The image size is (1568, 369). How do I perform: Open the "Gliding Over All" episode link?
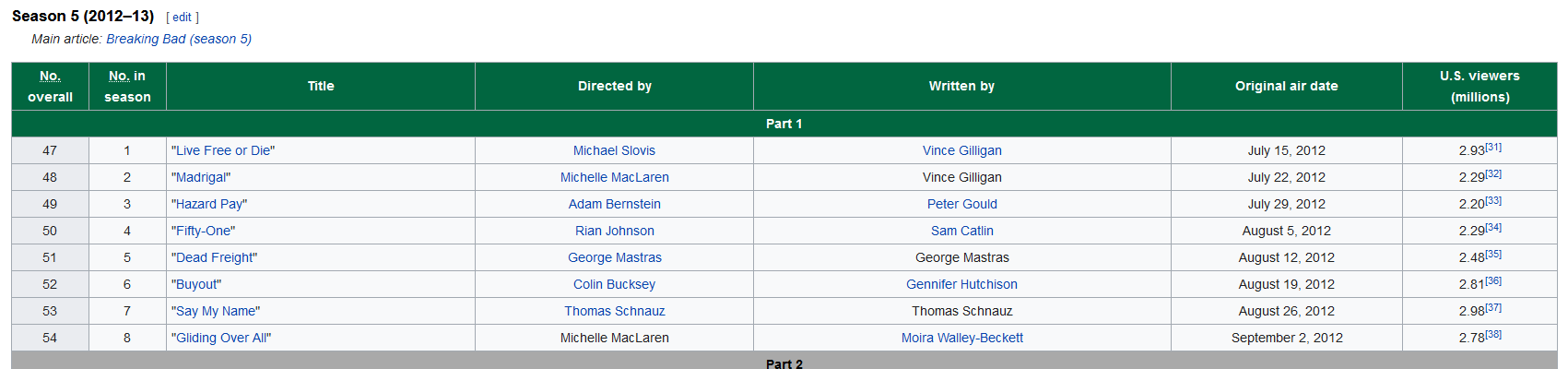[x=221, y=338]
